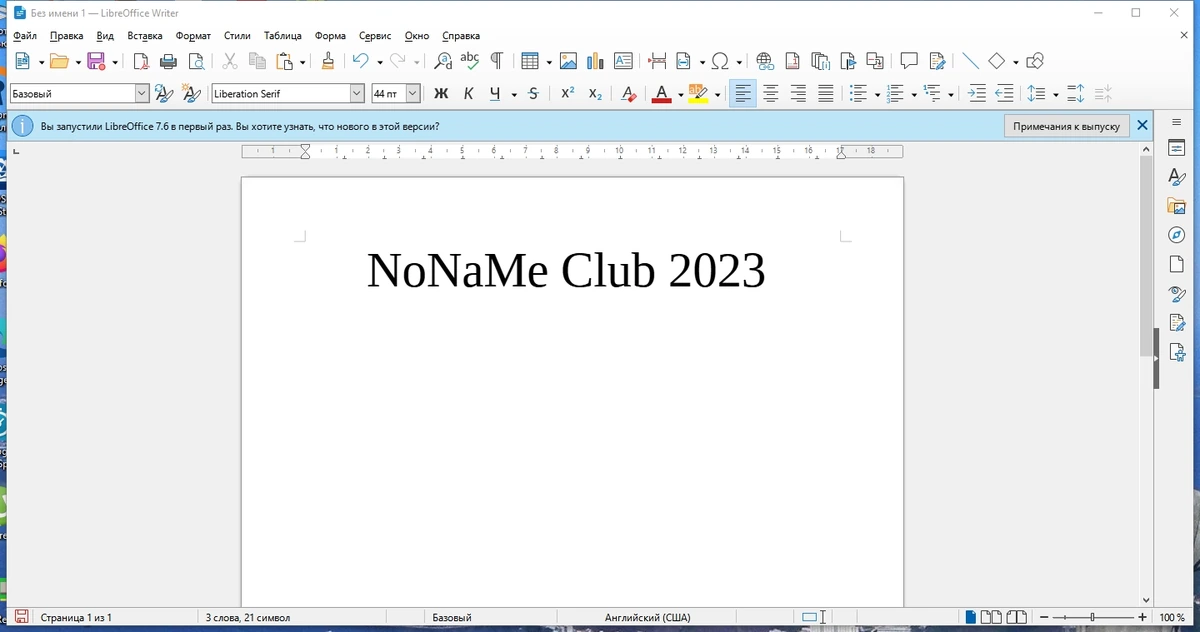This screenshot has width=1200, height=632.
Task: Open the Формат menu
Action: pos(193,36)
